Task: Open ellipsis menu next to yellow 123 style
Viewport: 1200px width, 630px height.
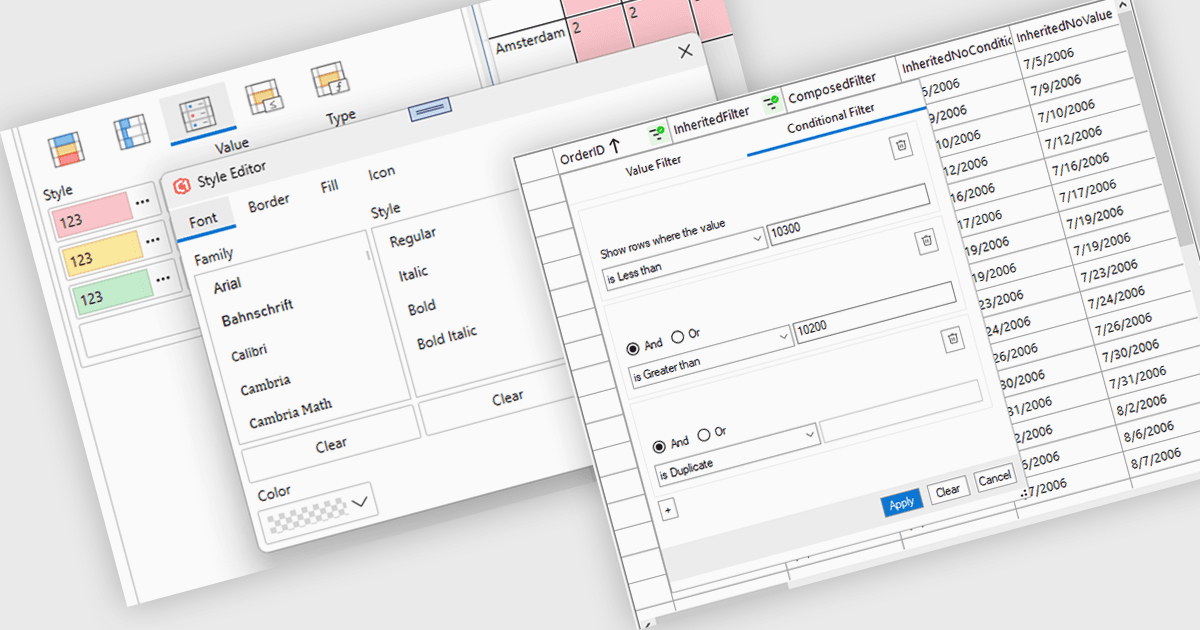Action: pos(153,241)
